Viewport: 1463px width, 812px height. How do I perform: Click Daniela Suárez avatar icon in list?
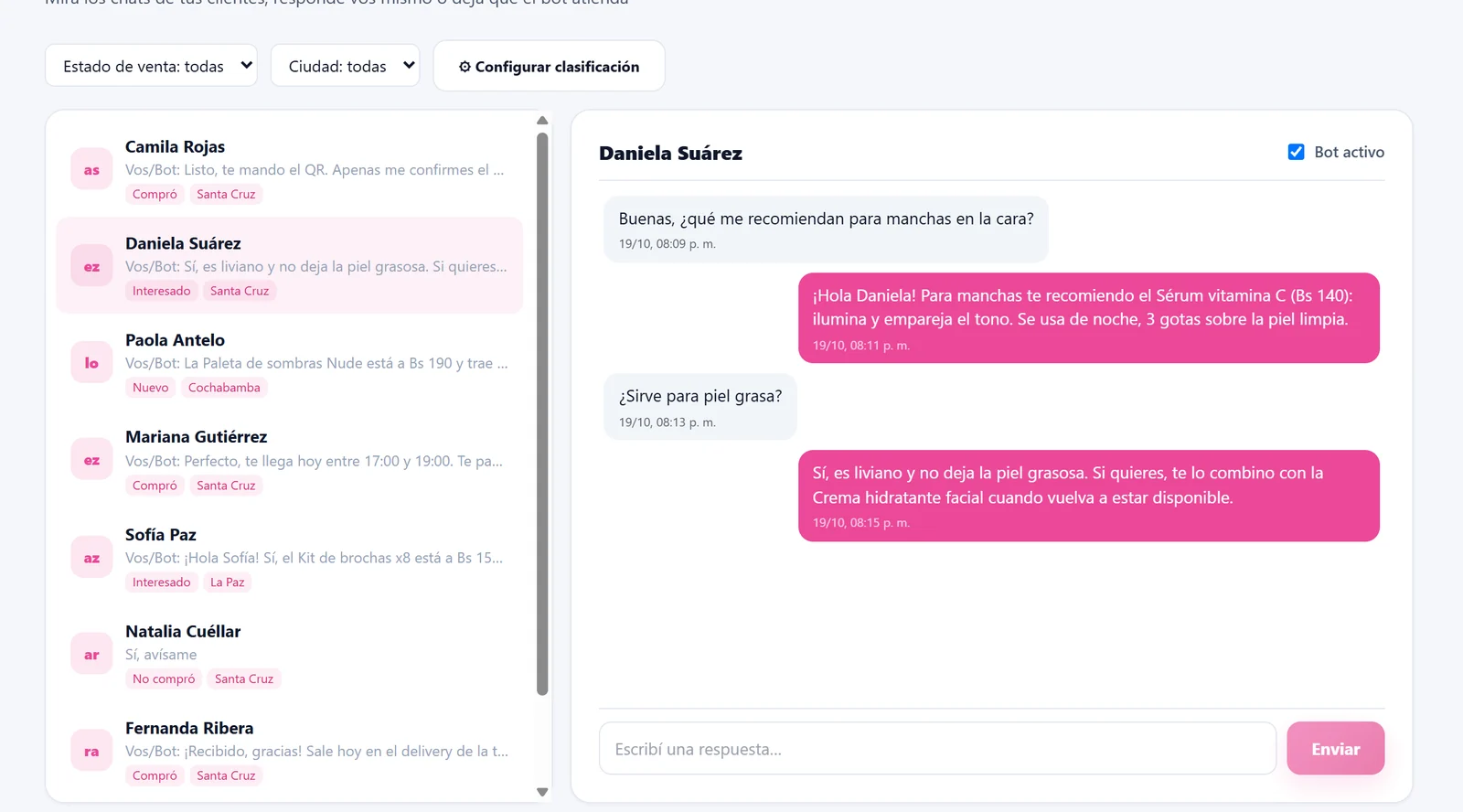click(91, 266)
